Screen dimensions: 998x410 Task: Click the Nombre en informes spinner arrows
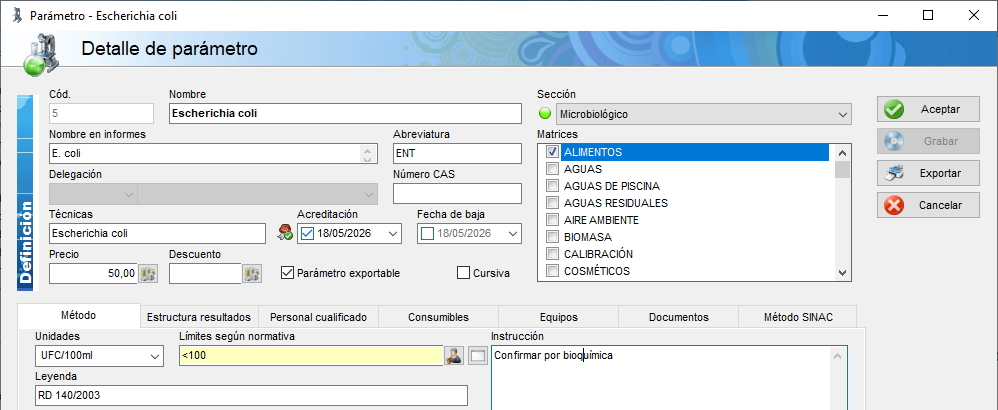pyautogui.click(x=367, y=154)
